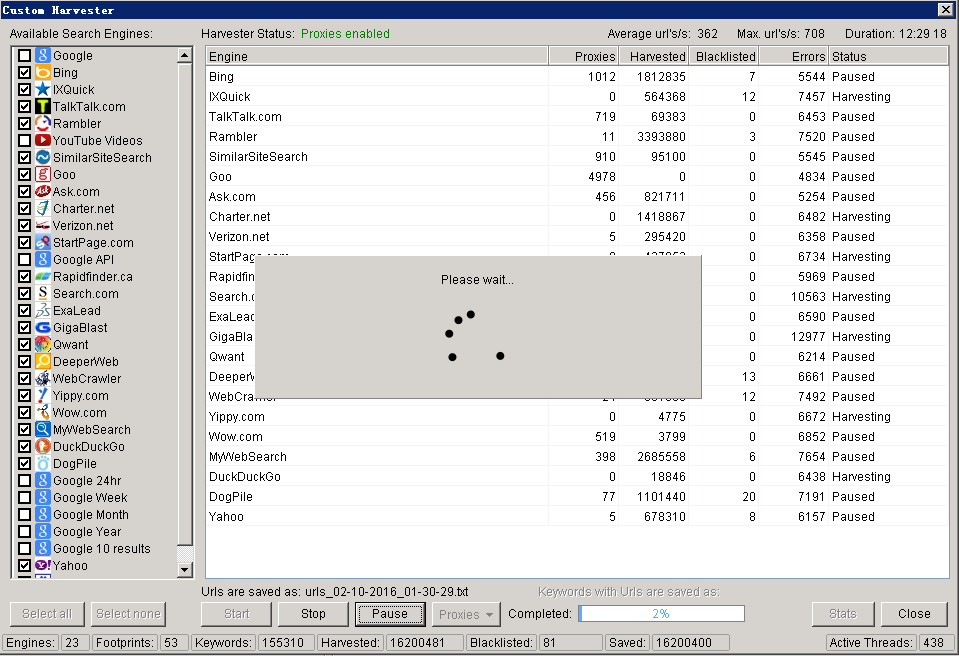Click the Yippy.com icon
The width and height of the screenshot is (959, 656).
42,396
